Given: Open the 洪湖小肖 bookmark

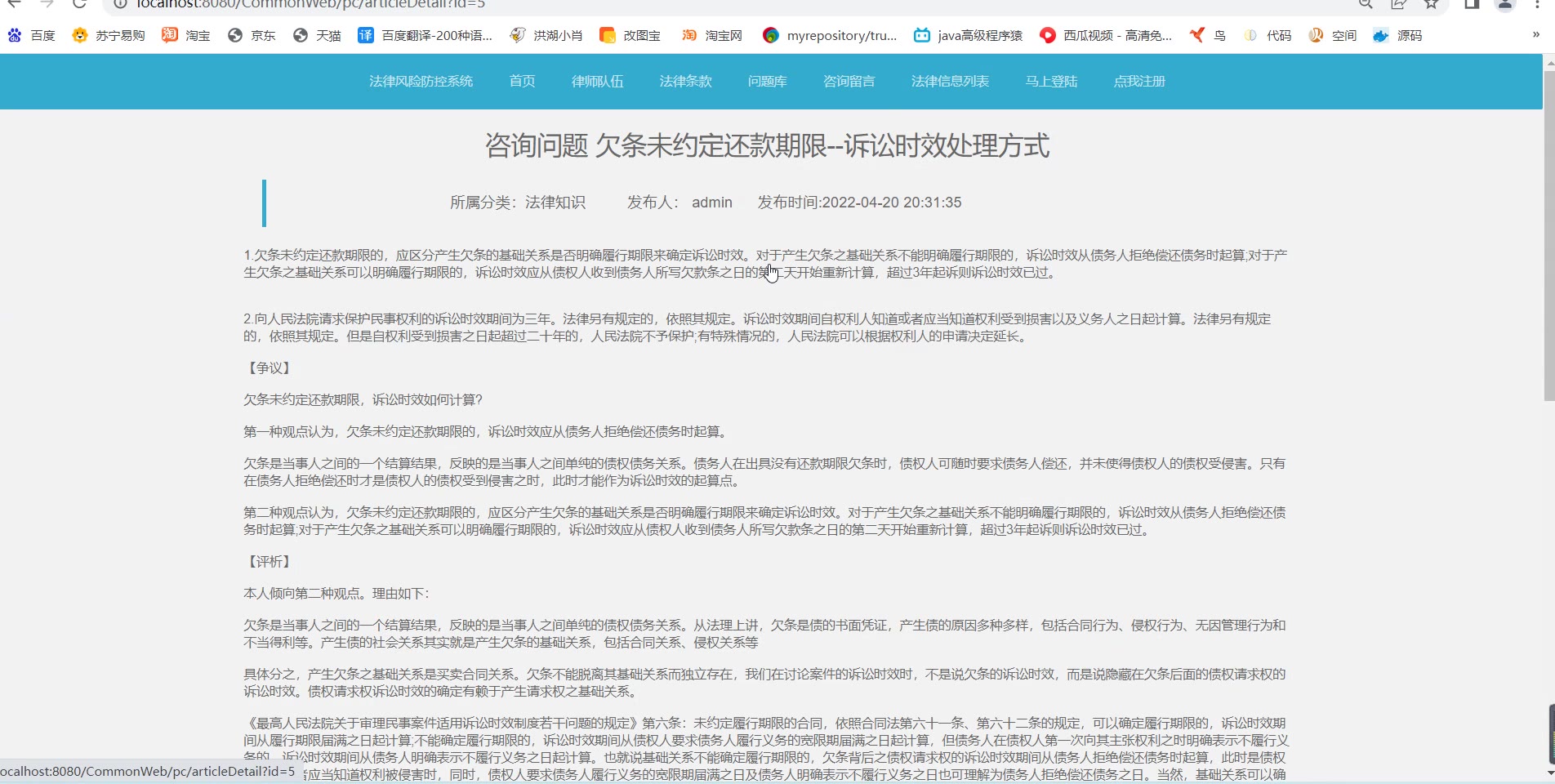Looking at the screenshot, I should pyautogui.click(x=546, y=35).
